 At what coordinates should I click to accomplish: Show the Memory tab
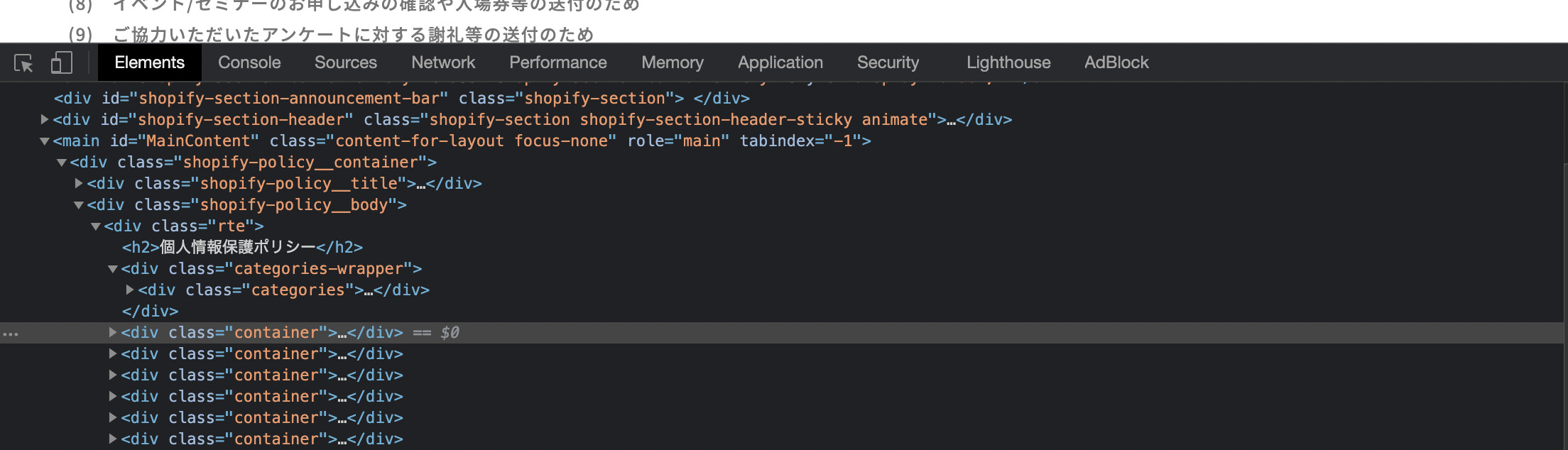[x=672, y=62]
